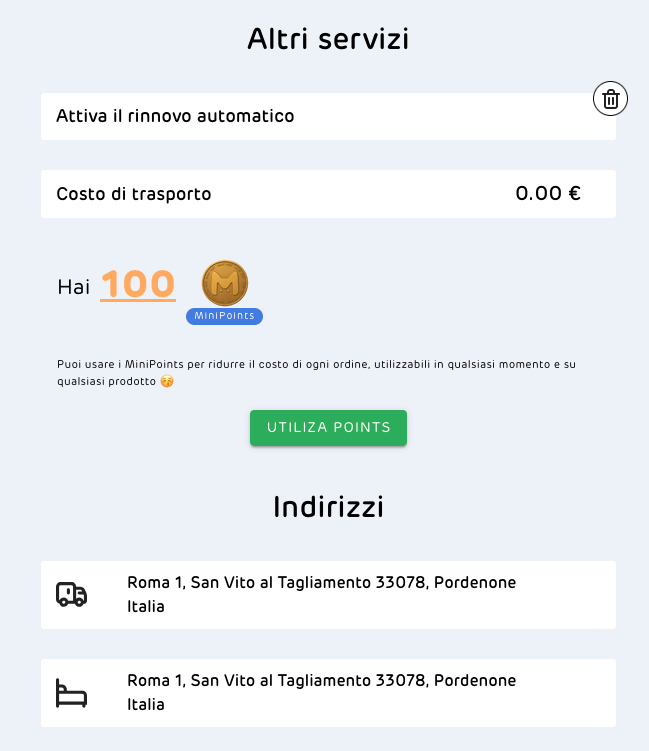Click the Indirizzi heading
Viewport: 649px width, 751px height.
click(x=328, y=507)
